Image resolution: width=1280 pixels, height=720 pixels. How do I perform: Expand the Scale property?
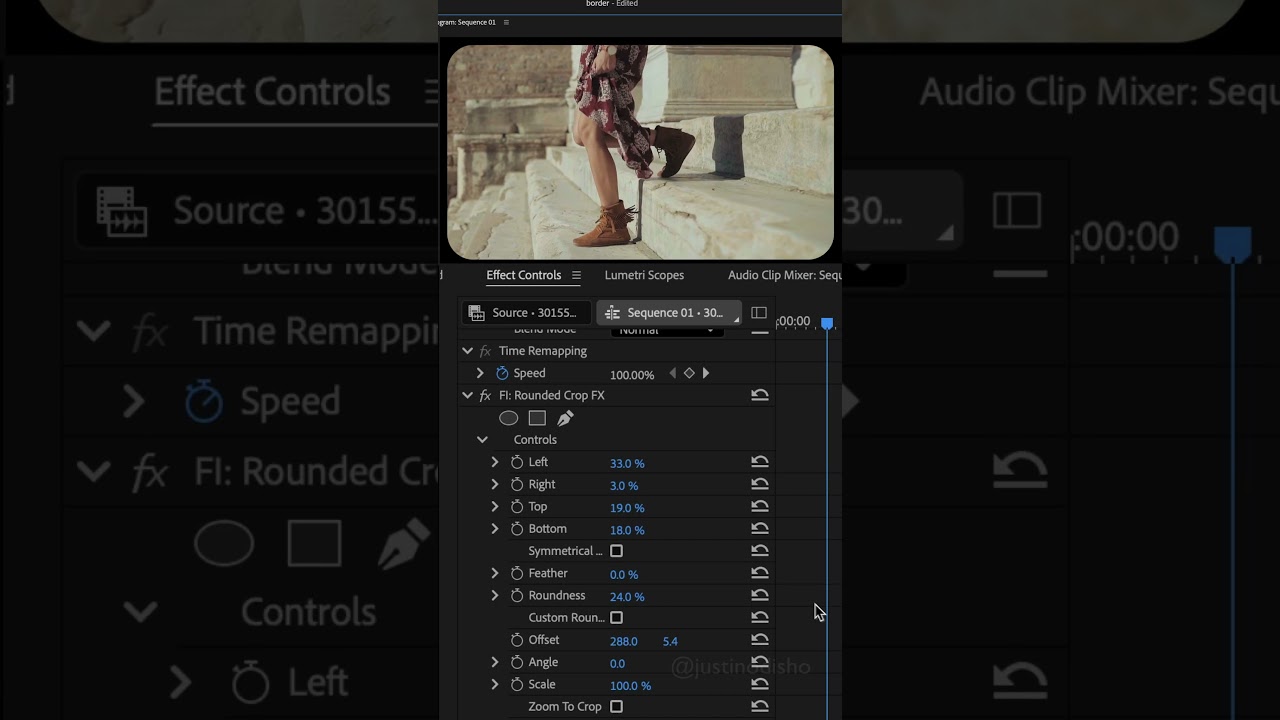494,684
